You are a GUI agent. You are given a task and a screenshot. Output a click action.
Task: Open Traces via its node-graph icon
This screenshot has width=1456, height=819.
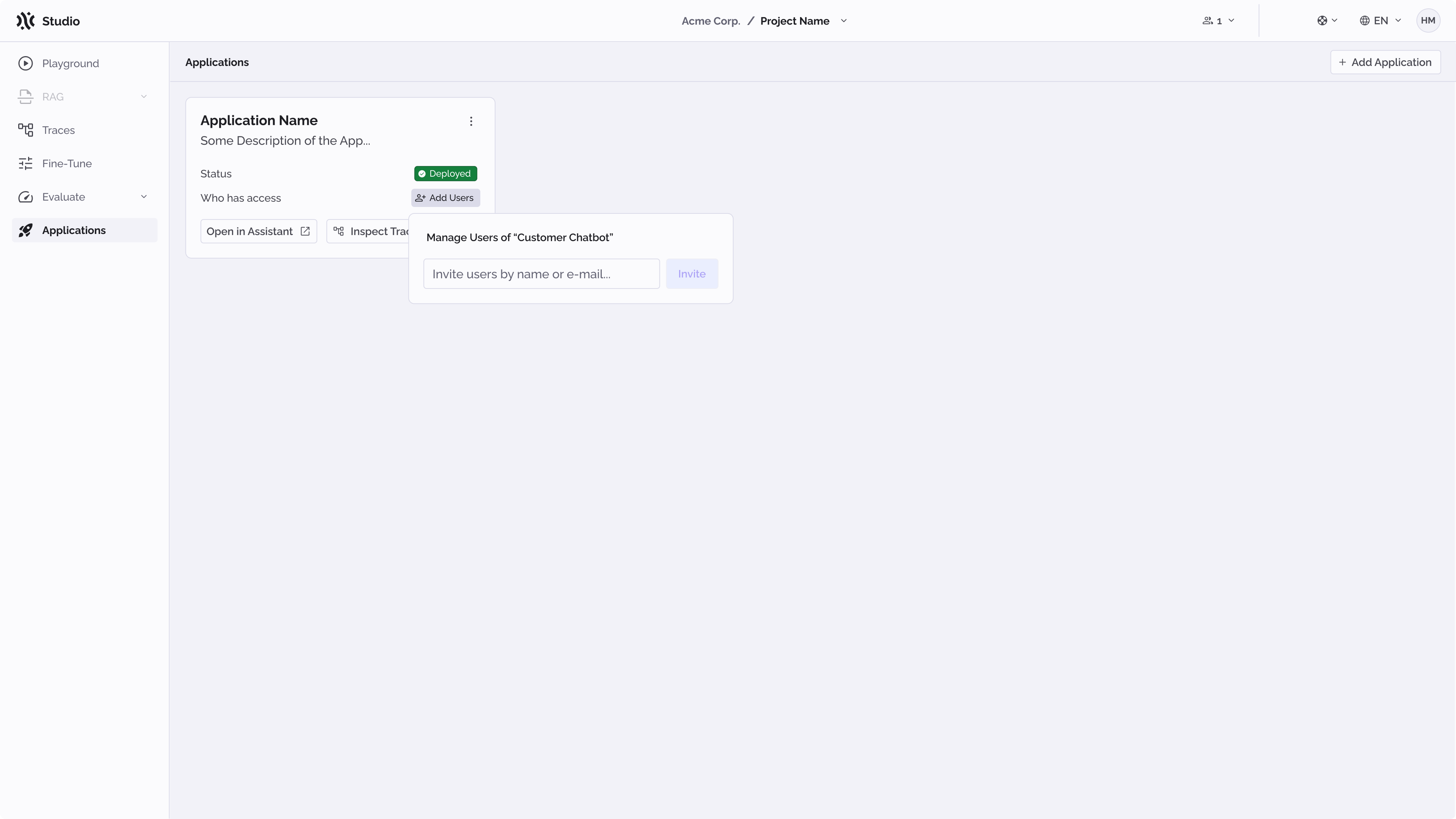point(26,129)
